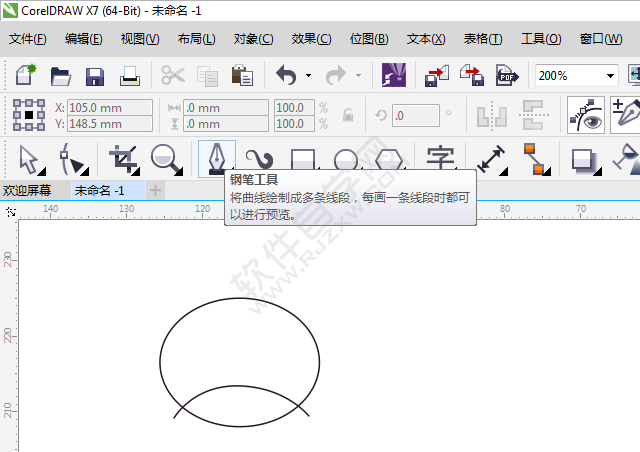Viewport: 640px width, 452px height.
Task: Click the ruler origin corner icon
Action: pyautogui.click(x=11, y=212)
